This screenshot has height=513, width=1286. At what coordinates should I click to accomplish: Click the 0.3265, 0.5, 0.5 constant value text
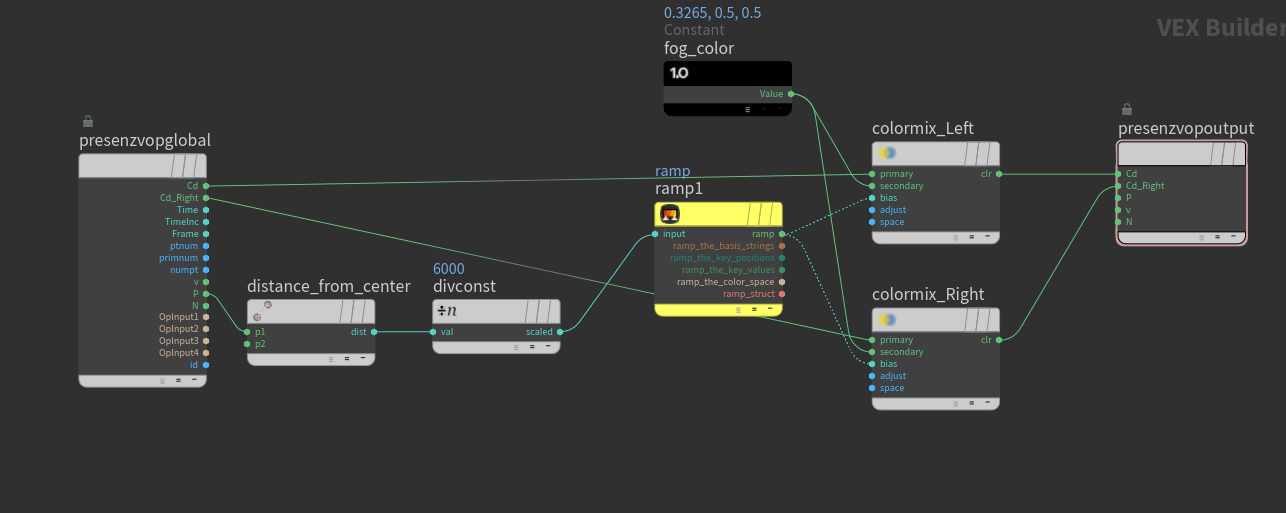pyautogui.click(x=713, y=13)
